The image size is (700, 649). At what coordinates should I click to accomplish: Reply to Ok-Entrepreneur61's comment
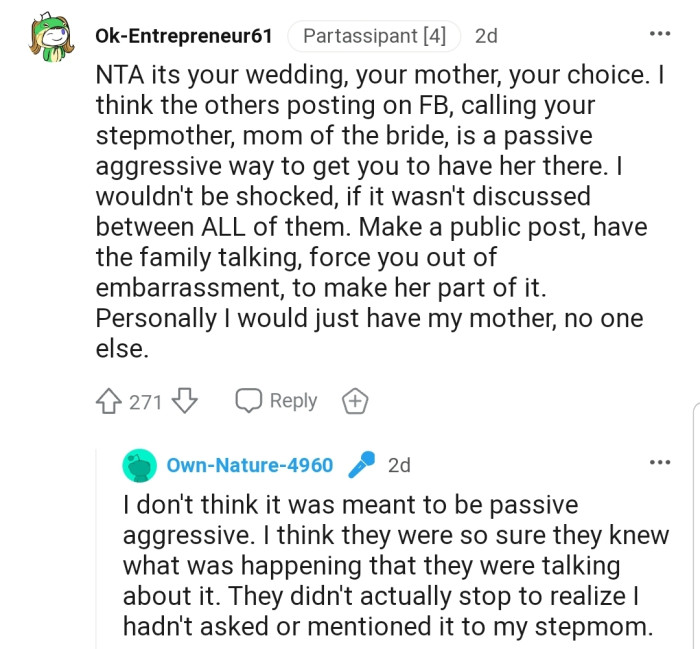click(x=276, y=401)
